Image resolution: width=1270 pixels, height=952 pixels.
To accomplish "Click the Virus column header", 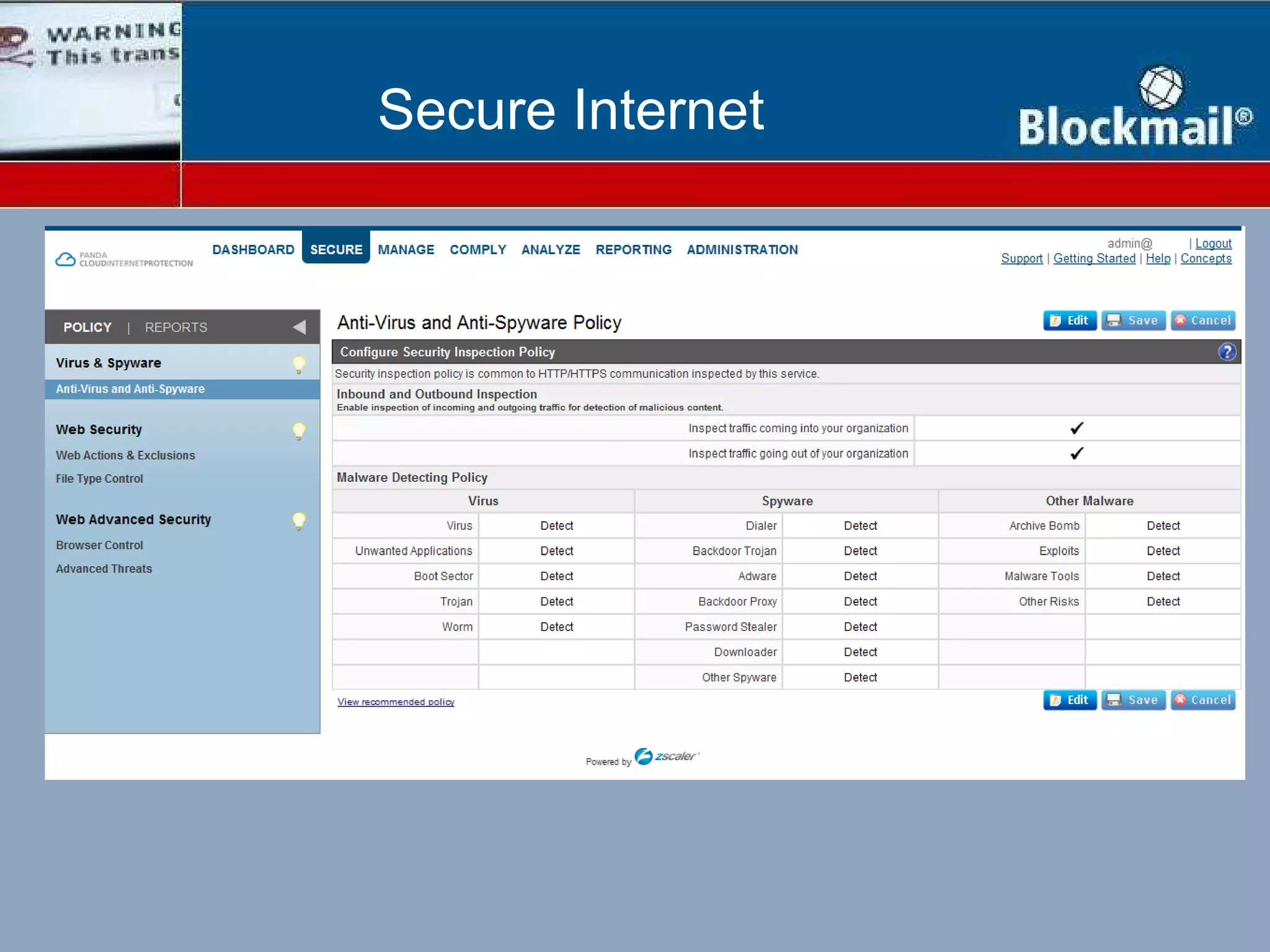I will click(x=483, y=501).
